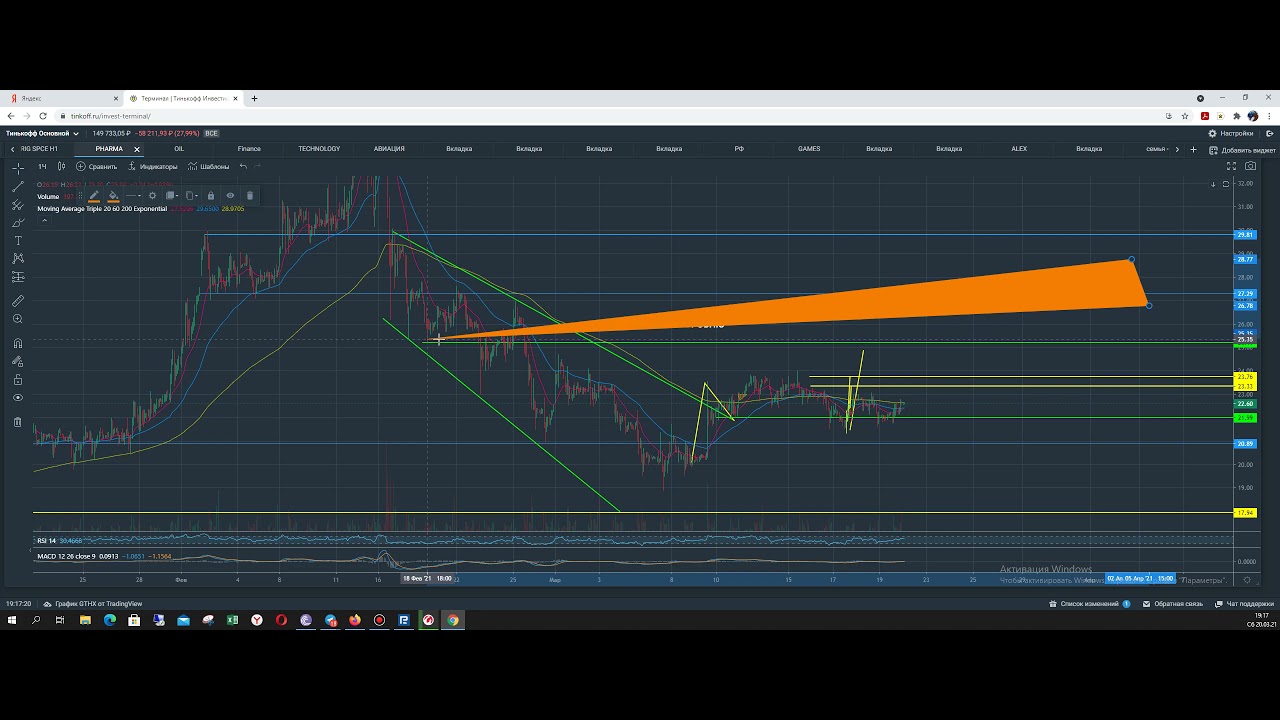Click the ВСЕ period badge
Viewport: 1280px width, 720px height.
211,133
